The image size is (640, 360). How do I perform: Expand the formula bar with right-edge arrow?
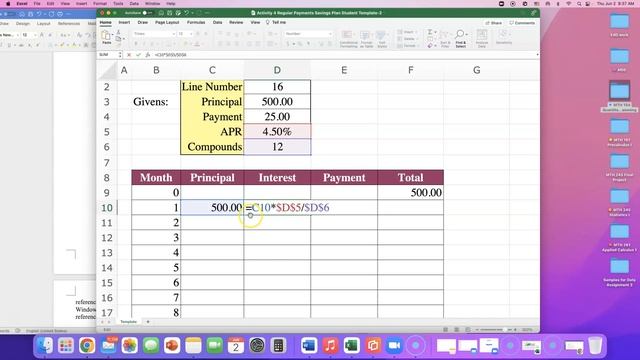(x=537, y=55)
